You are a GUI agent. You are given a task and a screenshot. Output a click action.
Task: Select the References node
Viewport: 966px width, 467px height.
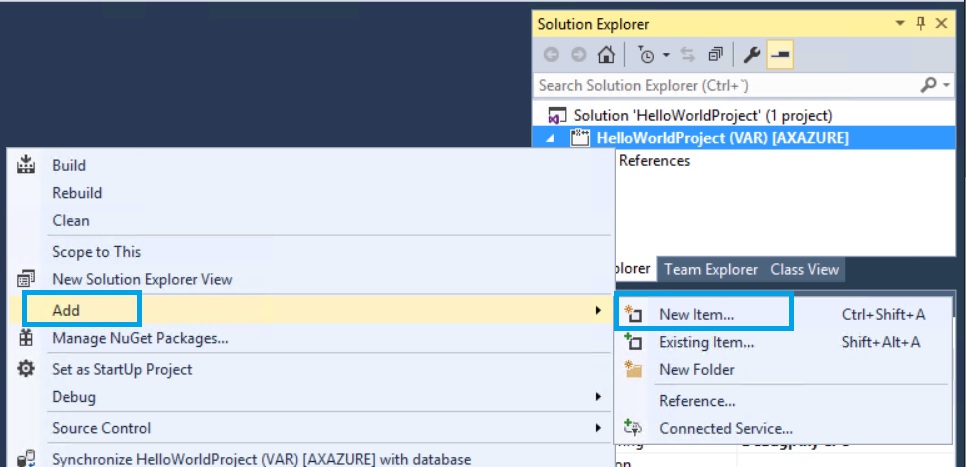pyautogui.click(x=654, y=161)
